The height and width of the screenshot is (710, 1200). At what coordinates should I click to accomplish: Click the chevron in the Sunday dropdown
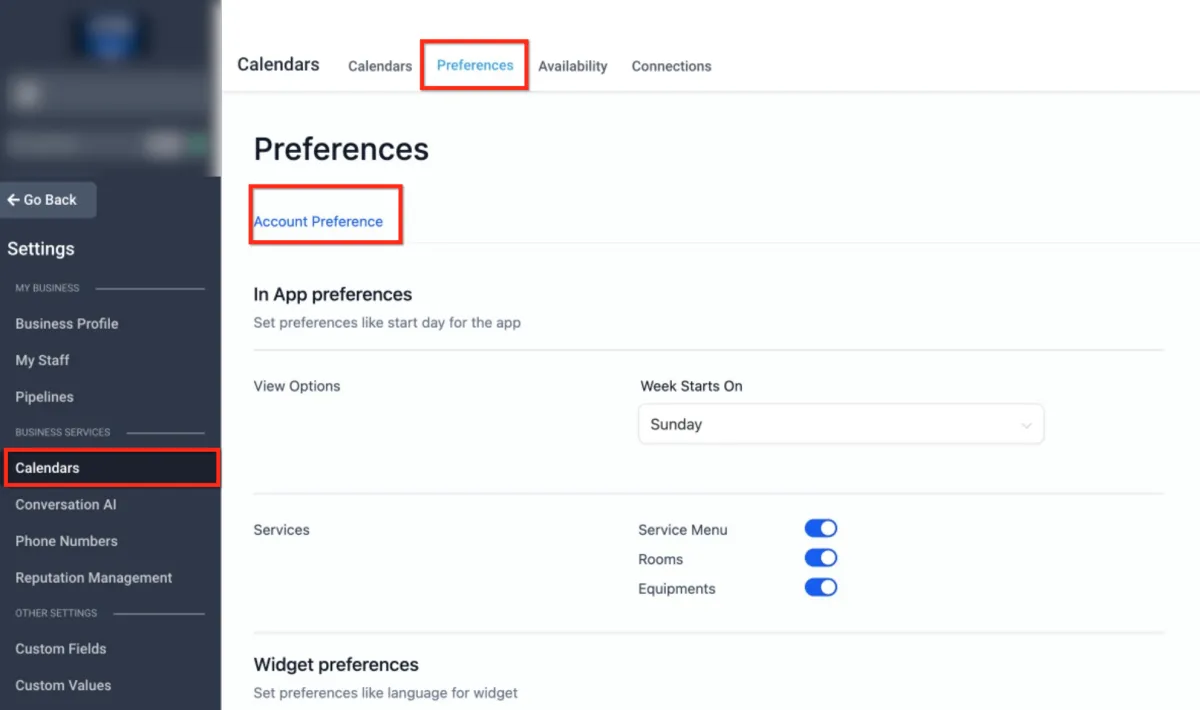point(1026,425)
